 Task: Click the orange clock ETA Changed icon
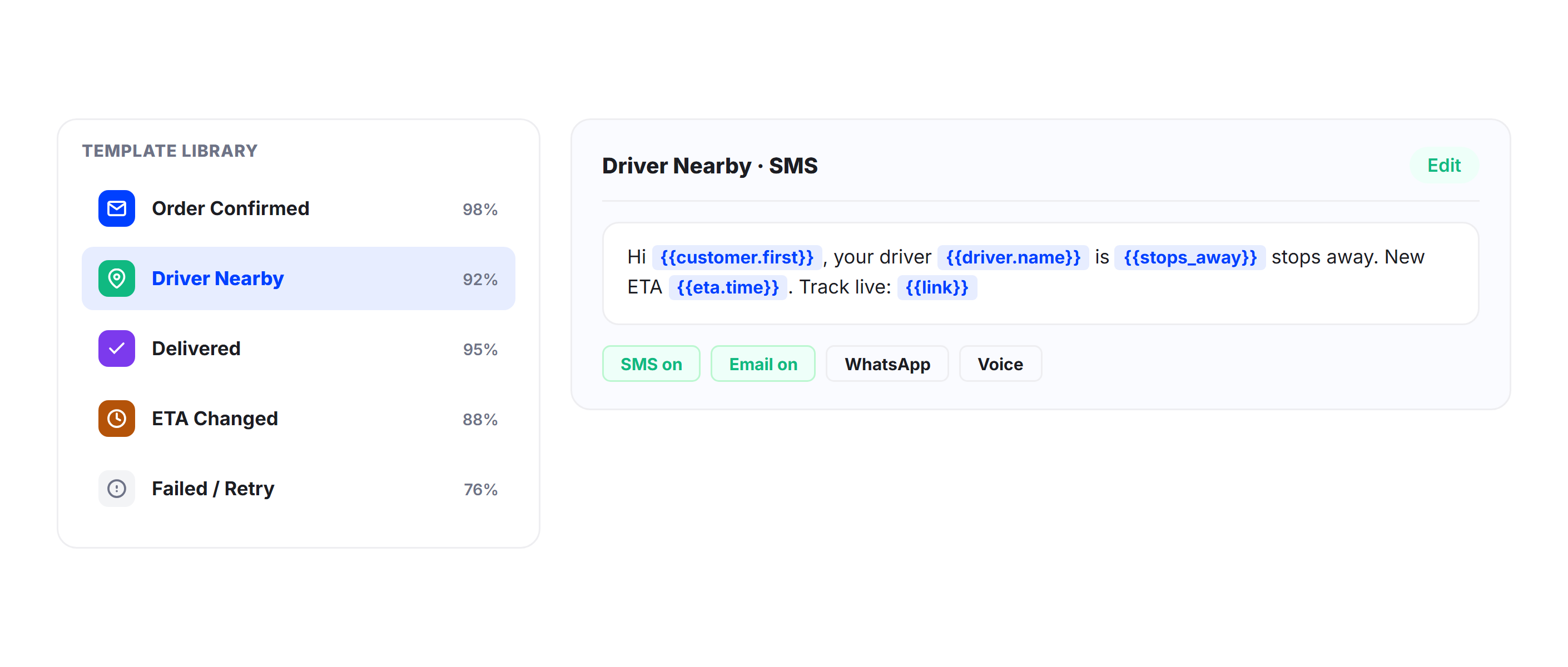(x=116, y=419)
